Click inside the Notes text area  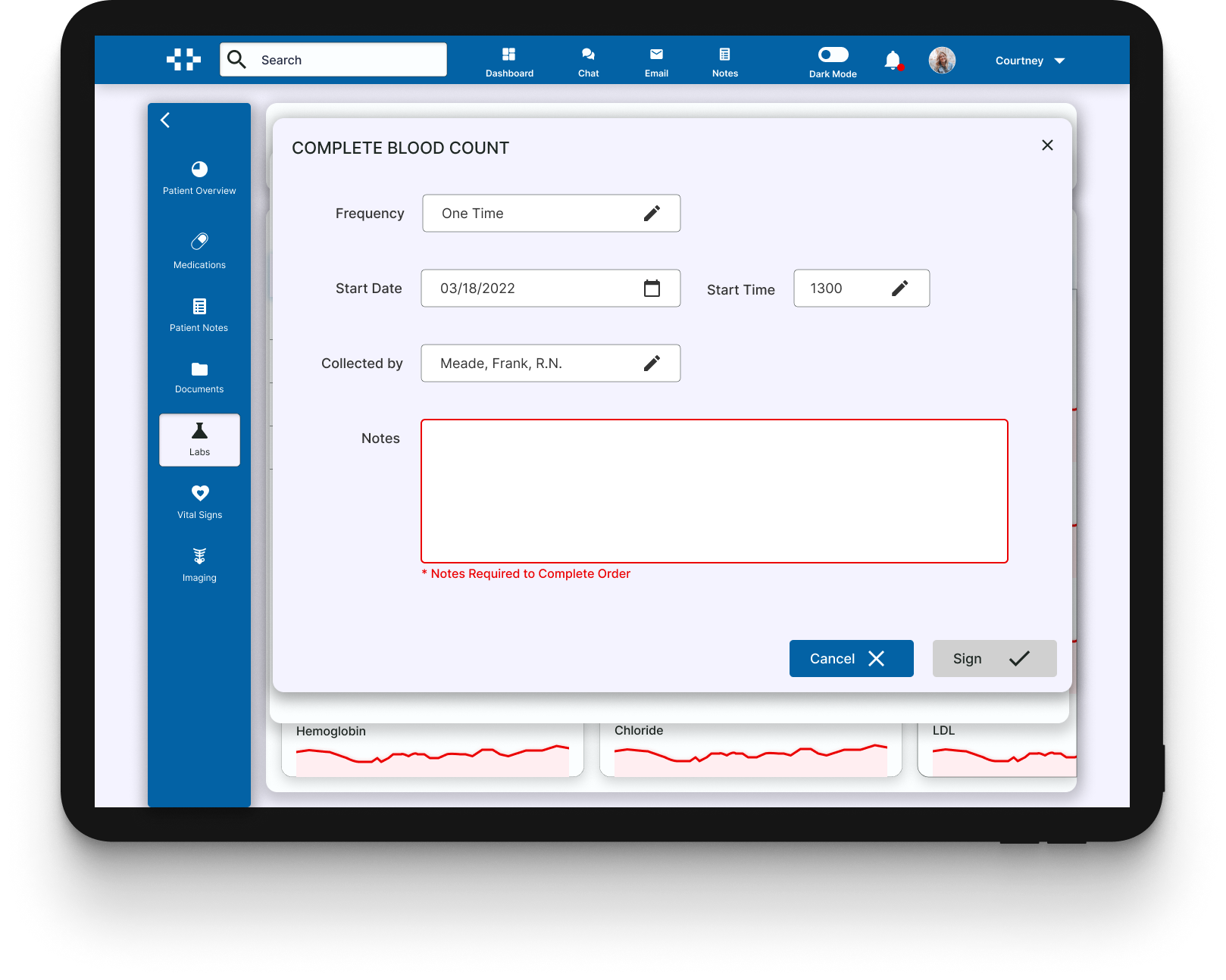715,491
